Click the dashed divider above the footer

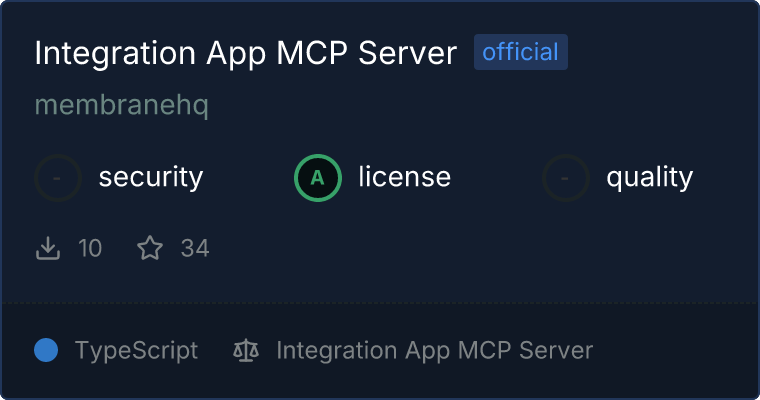pos(380,302)
